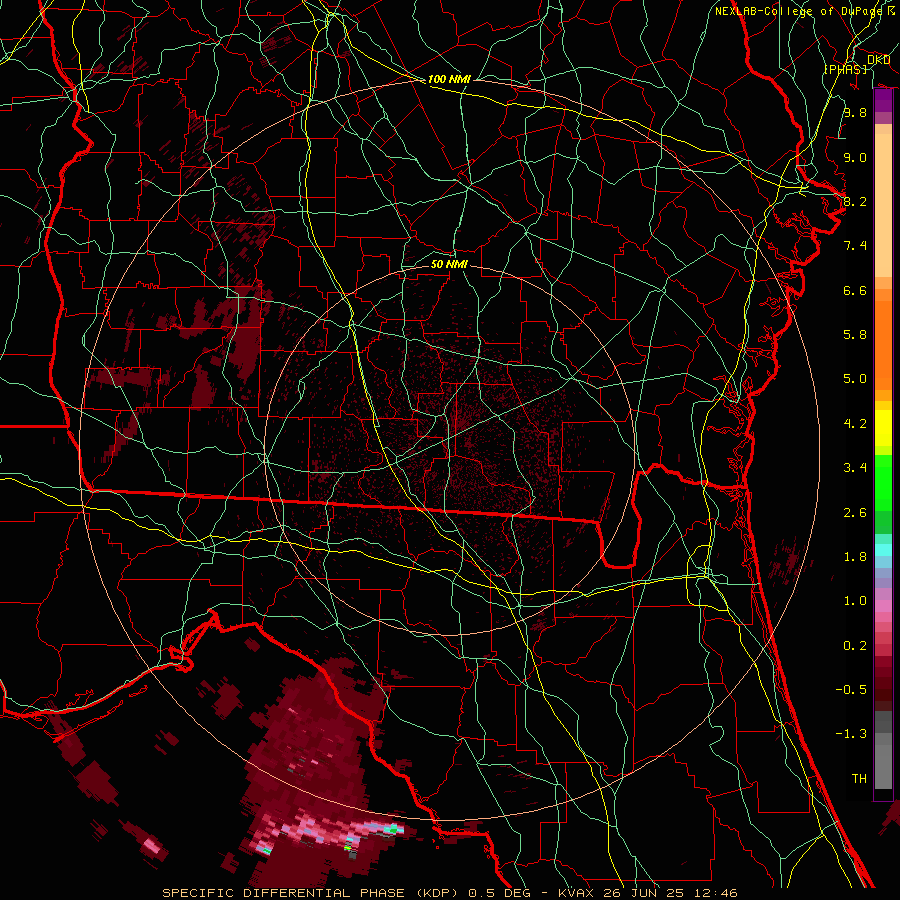The width and height of the screenshot is (900, 900).
Task: Pick the pink color bar segment
Action: point(883,606)
